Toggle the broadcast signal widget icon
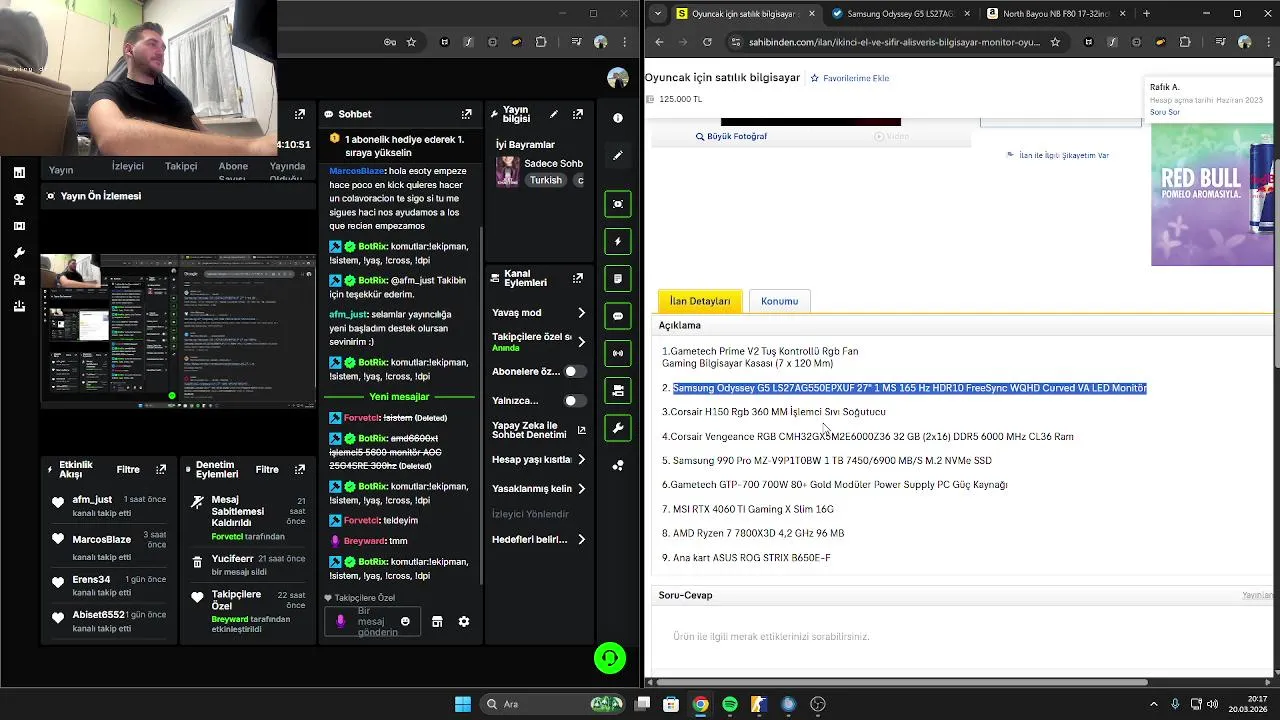 (618, 353)
